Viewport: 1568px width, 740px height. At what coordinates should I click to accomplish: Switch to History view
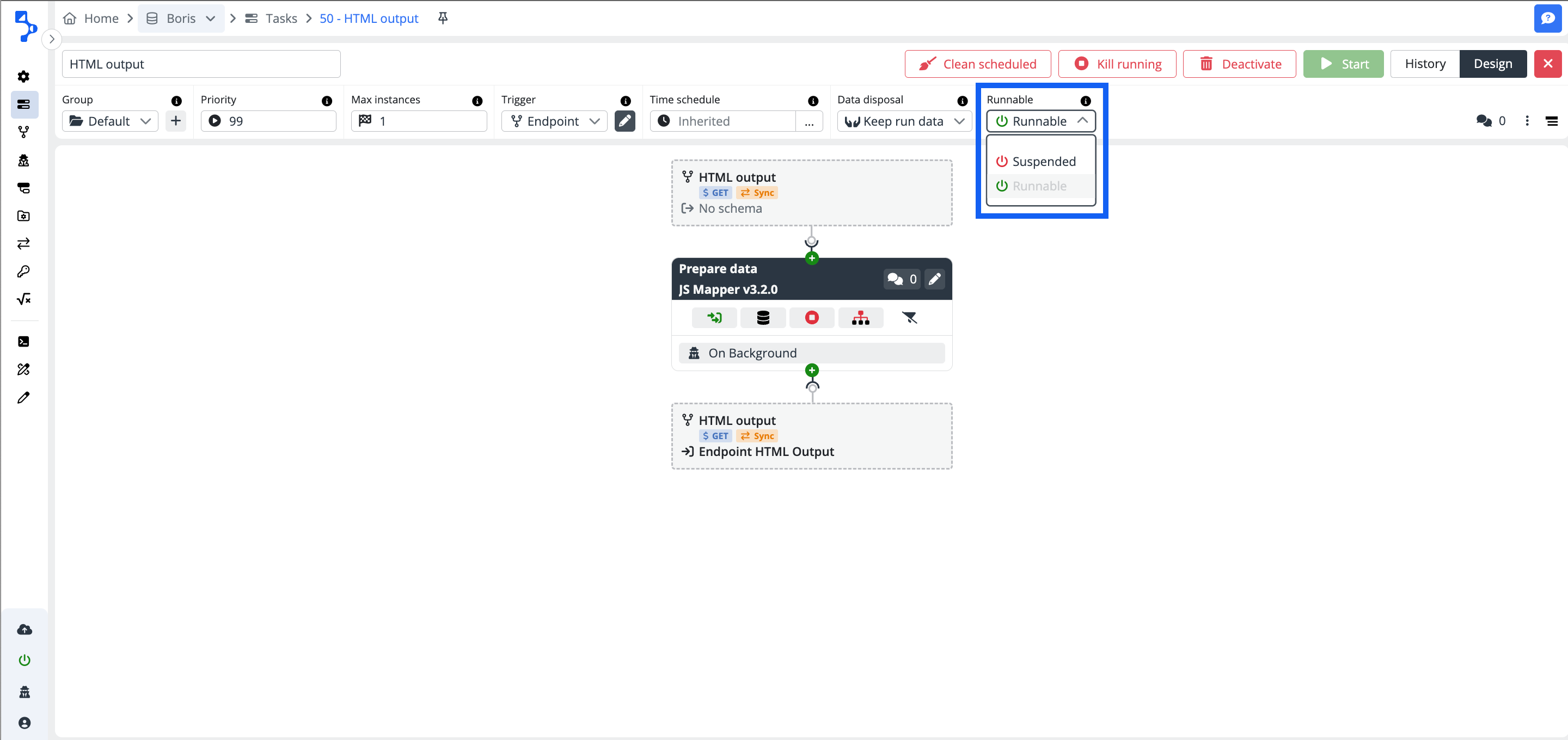pyautogui.click(x=1424, y=64)
